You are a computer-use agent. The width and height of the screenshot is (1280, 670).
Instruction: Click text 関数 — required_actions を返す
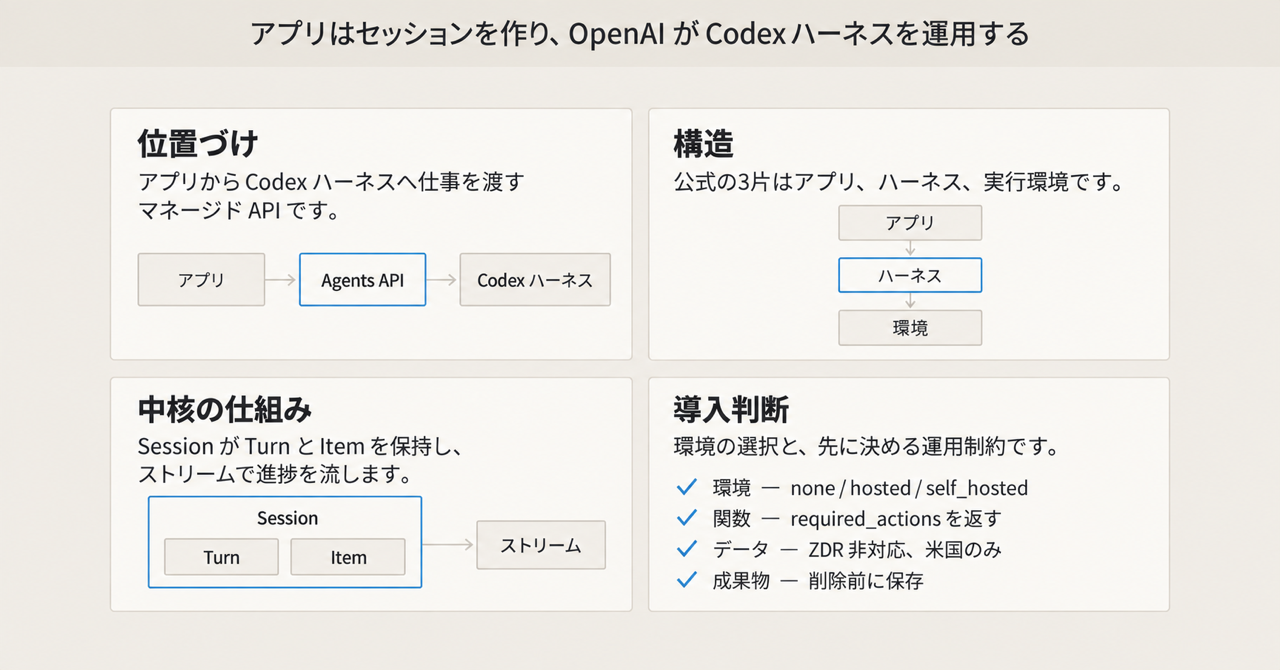pos(857,519)
